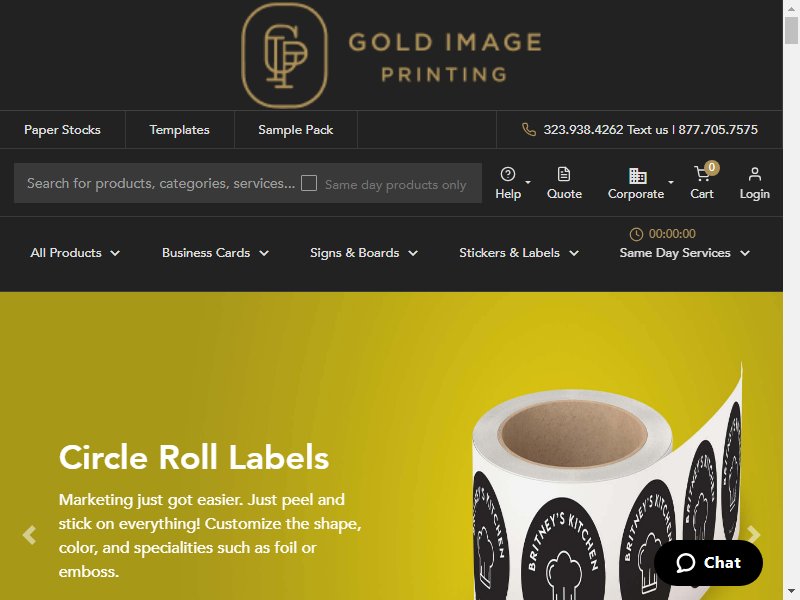Open the Help question mark icon
The height and width of the screenshot is (600, 800).
[508, 174]
